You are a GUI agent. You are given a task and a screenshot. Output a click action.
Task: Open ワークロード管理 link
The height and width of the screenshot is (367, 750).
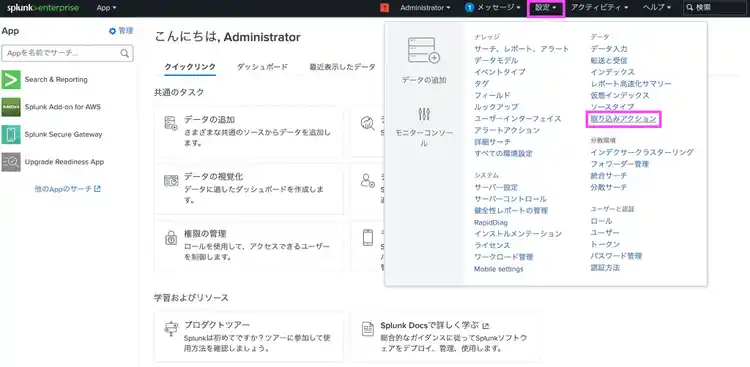pos(504,257)
